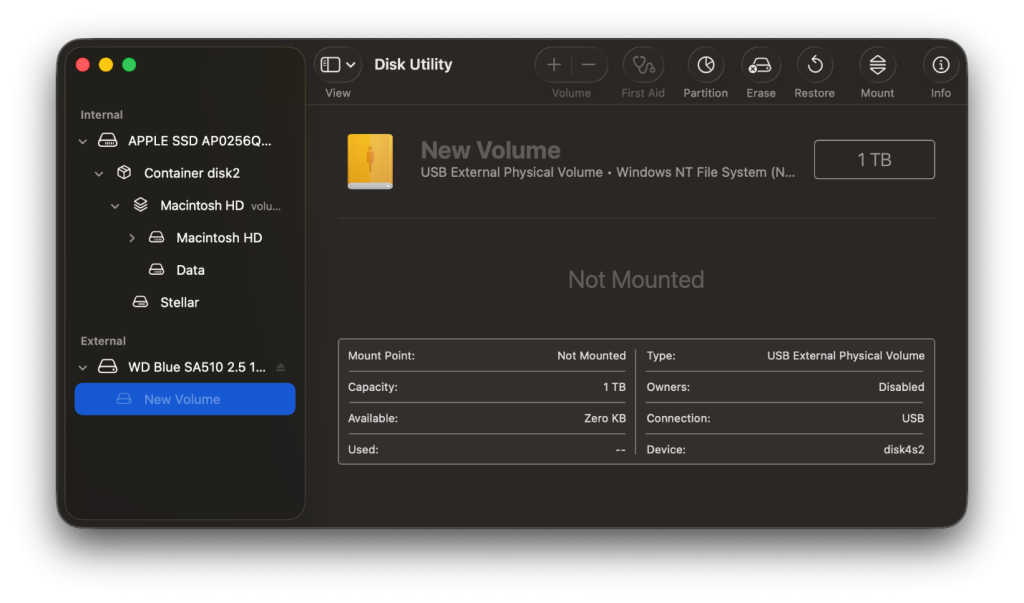Image resolution: width=1024 pixels, height=603 pixels.
Task: Collapse the APPLE SSD disk tree
Action: click(83, 142)
